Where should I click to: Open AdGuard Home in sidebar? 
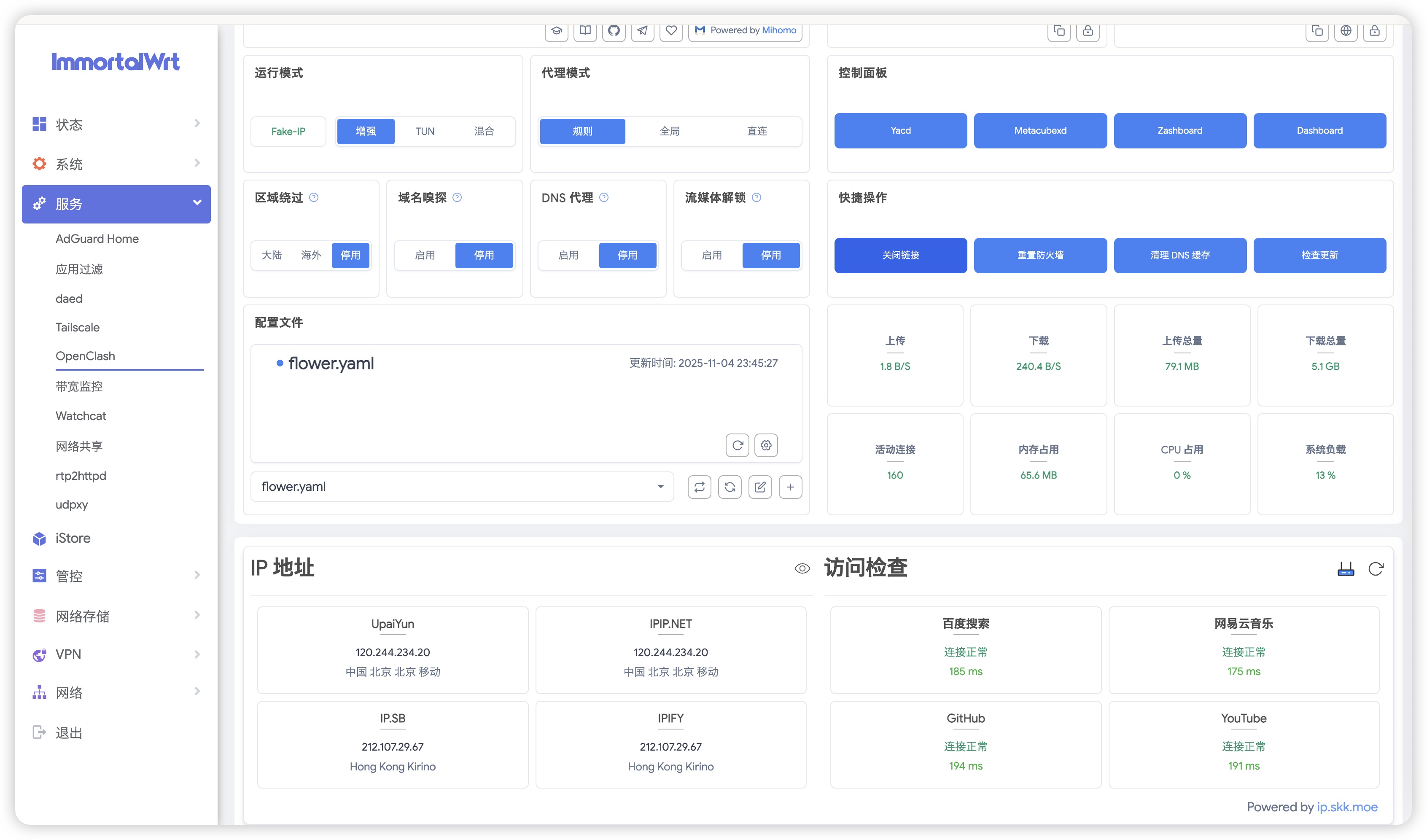click(97, 239)
